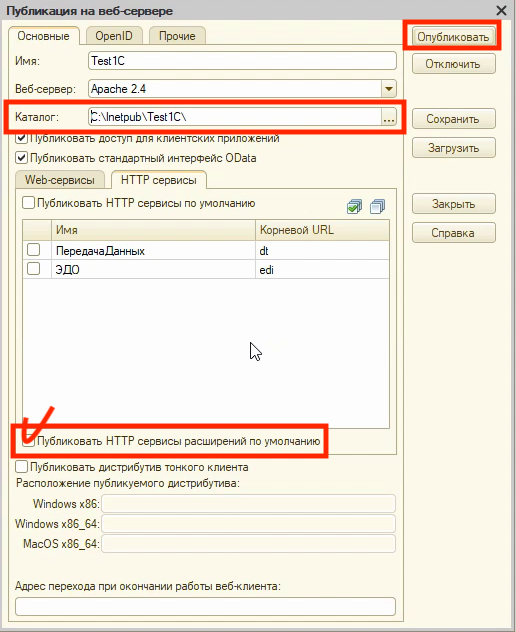Select the ПередачаДанных row name
Screen dimensions: 516x632
click(100, 251)
